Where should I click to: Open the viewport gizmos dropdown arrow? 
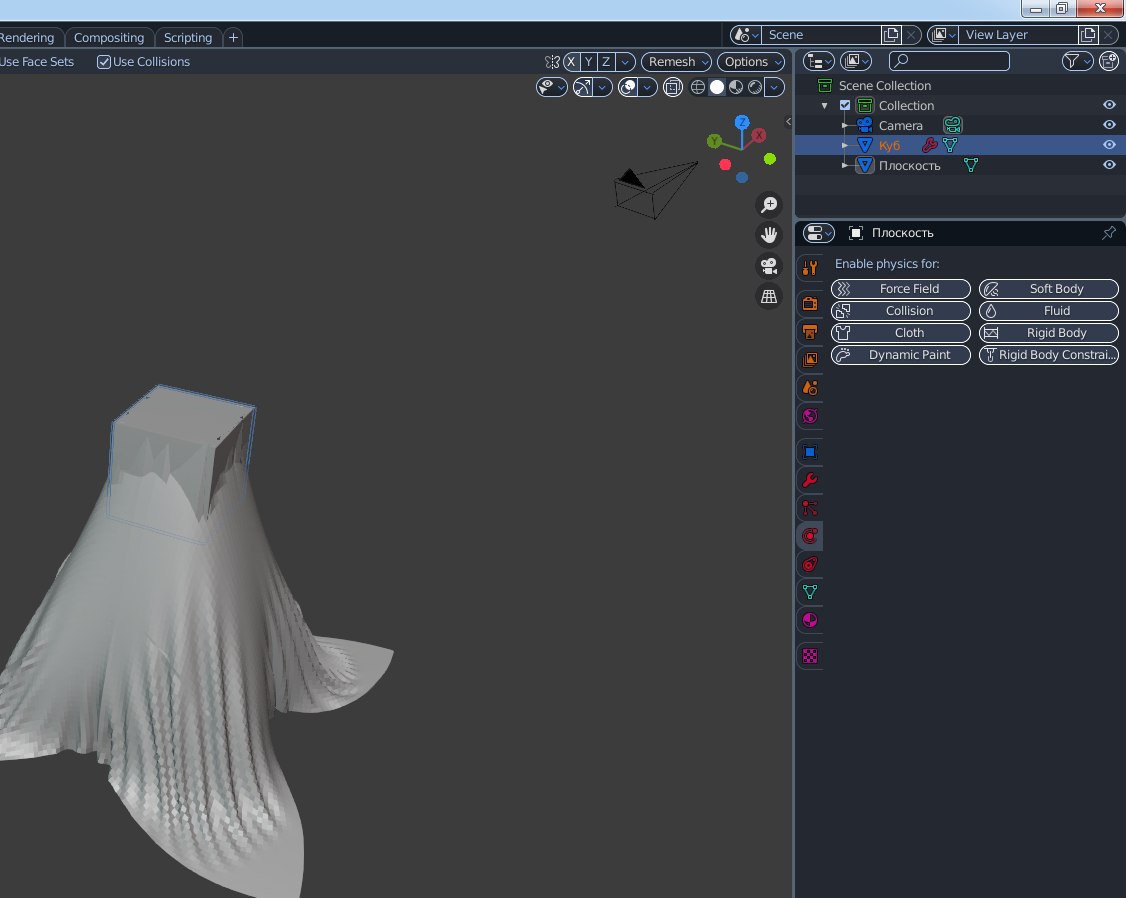click(602, 88)
